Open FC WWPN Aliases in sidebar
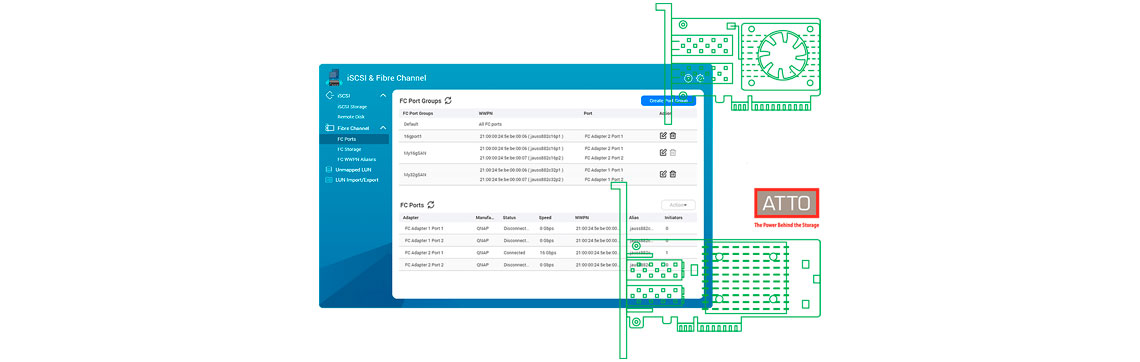 pos(356,159)
